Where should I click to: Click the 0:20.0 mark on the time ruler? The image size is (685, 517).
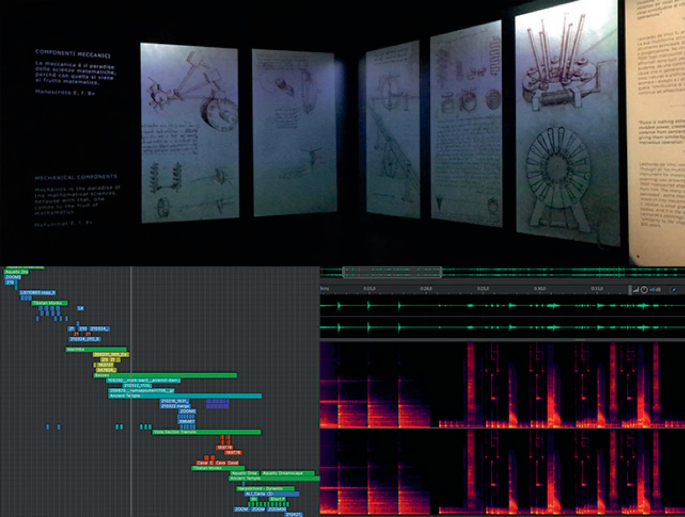click(426, 289)
